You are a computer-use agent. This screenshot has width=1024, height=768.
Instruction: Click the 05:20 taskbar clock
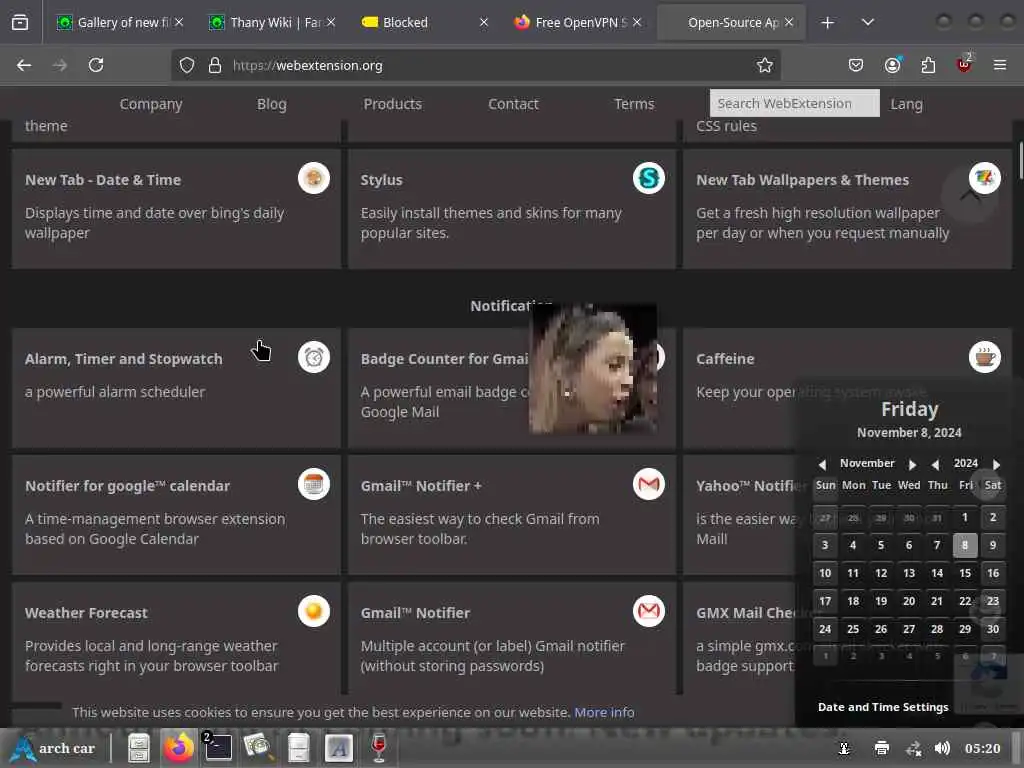(982, 748)
